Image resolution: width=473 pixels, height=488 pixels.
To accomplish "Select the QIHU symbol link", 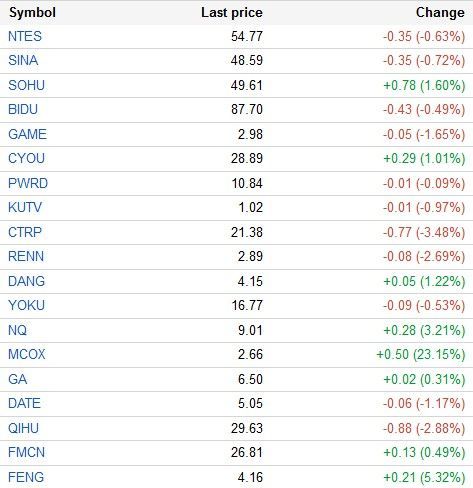I will pos(23,428).
